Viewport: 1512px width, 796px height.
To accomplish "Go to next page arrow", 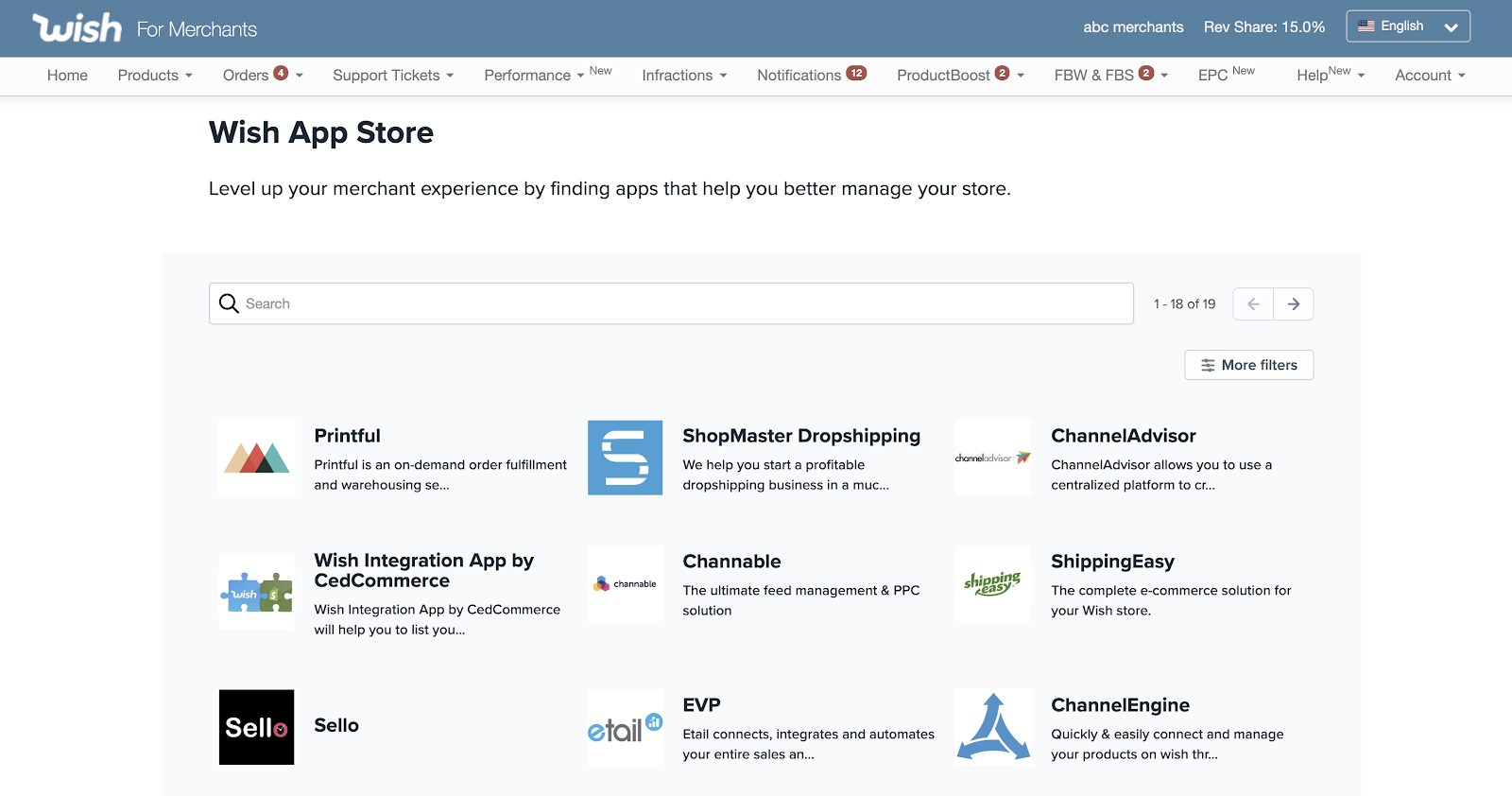I will (x=1294, y=303).
